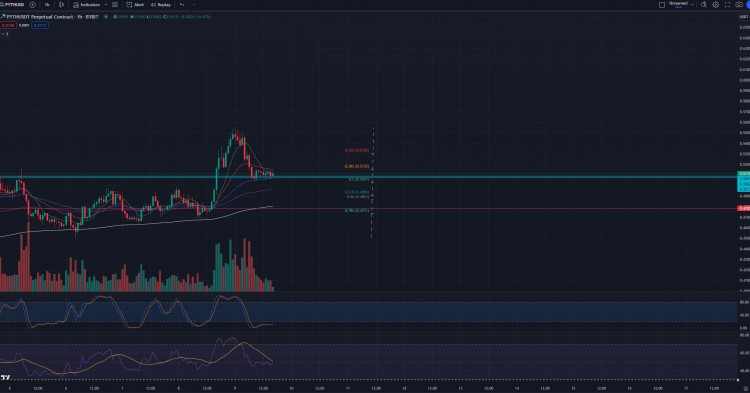
Task: Expand the manage layouts dropdown arrow
Action: coord(693,4)
